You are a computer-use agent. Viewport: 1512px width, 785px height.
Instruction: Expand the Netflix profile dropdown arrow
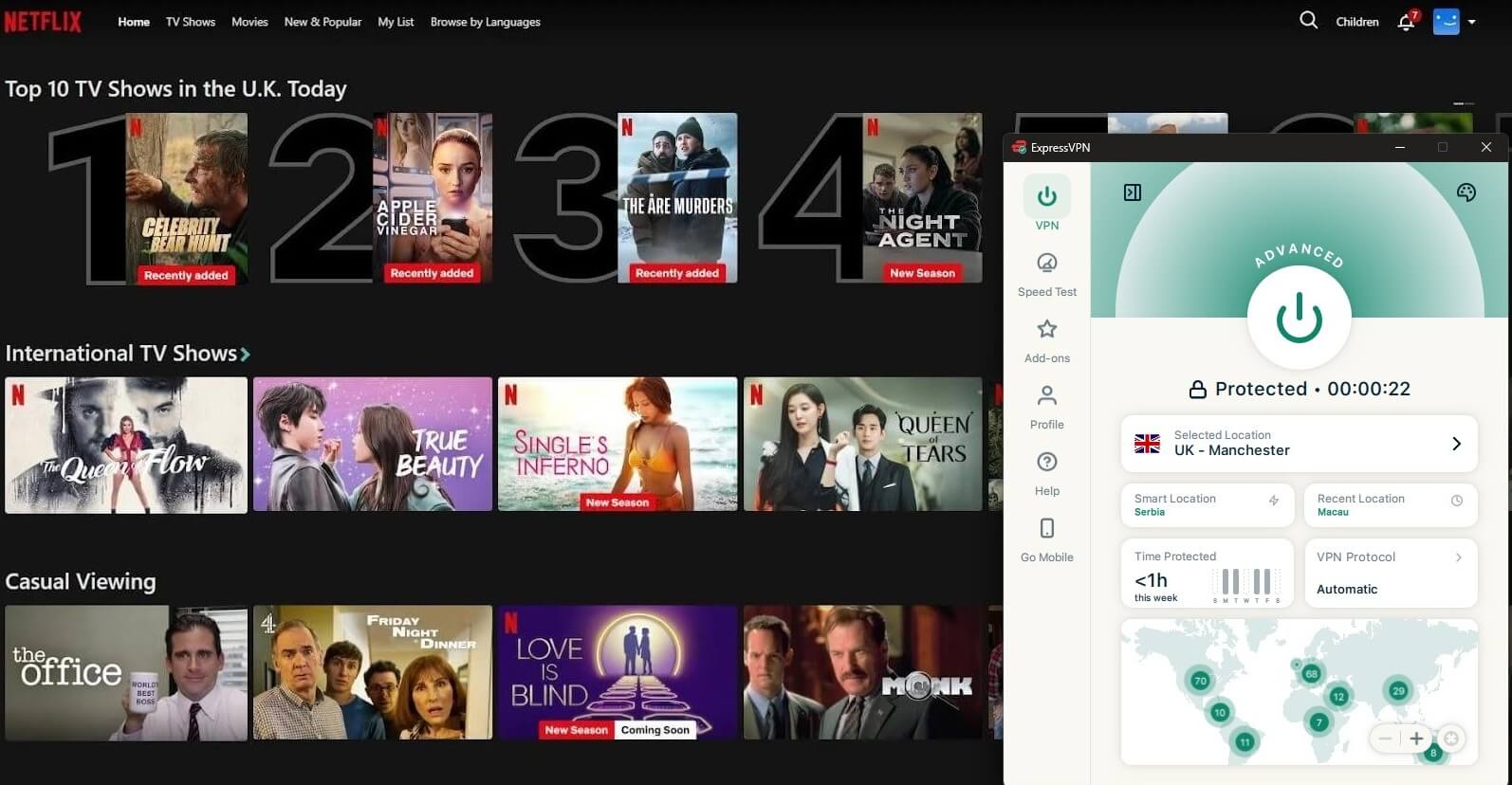(x=1472, y=22)
